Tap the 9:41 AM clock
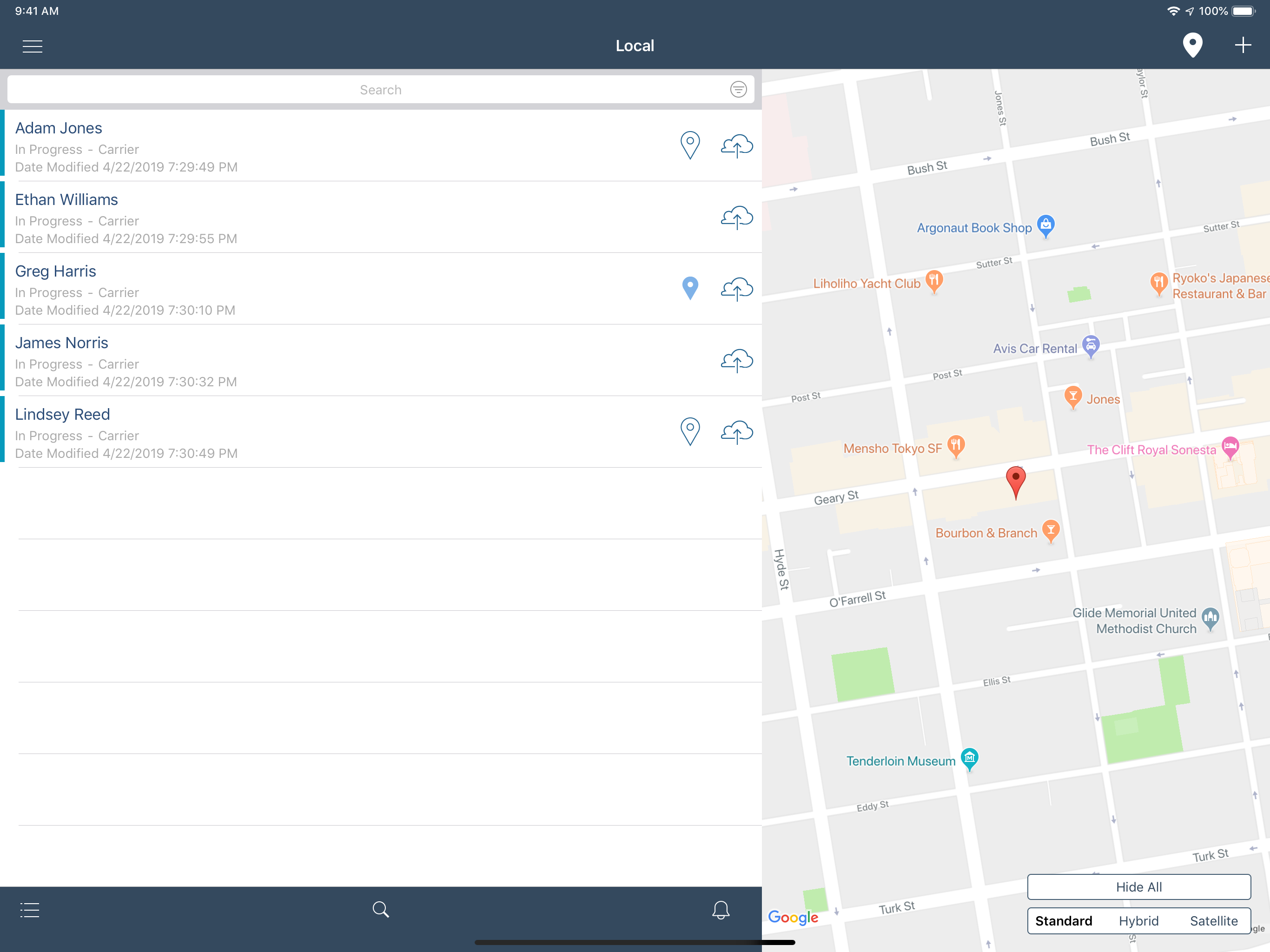 37,11
